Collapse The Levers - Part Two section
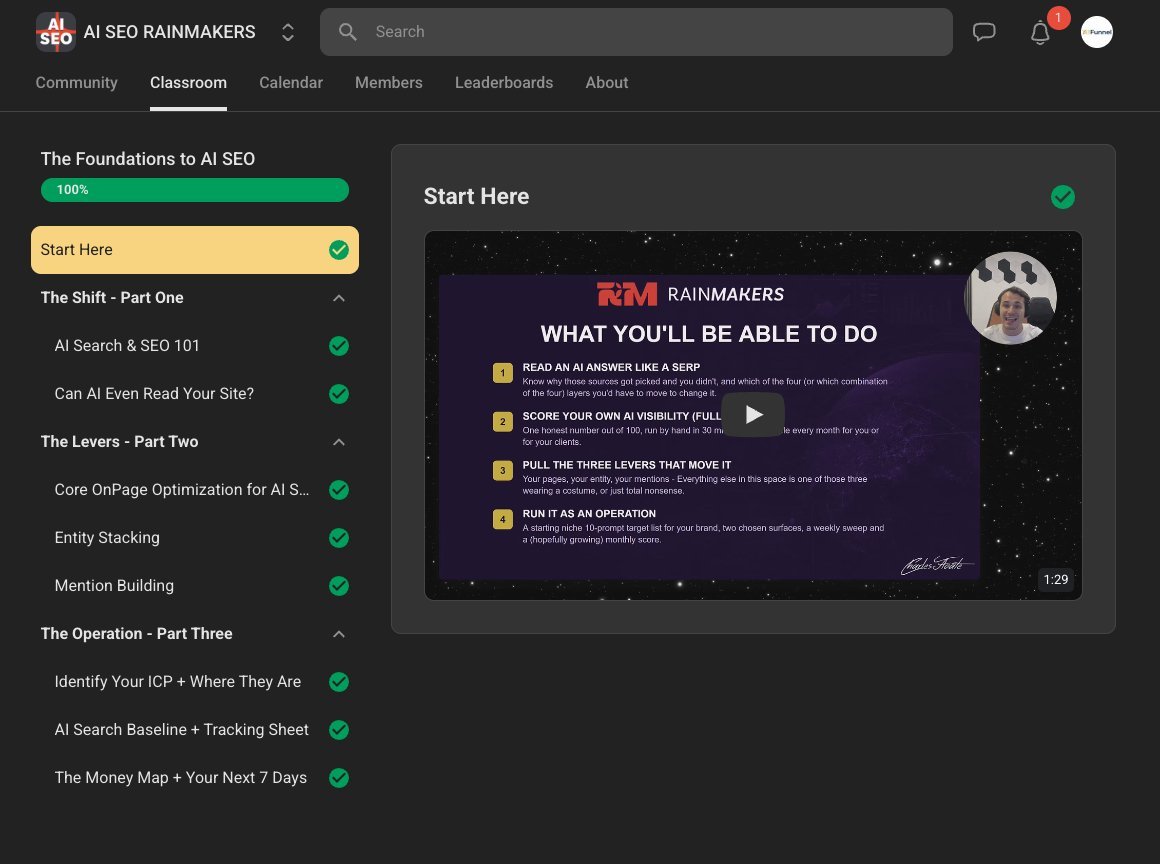This screenshot has width=1160, height=864. [339, 442]
